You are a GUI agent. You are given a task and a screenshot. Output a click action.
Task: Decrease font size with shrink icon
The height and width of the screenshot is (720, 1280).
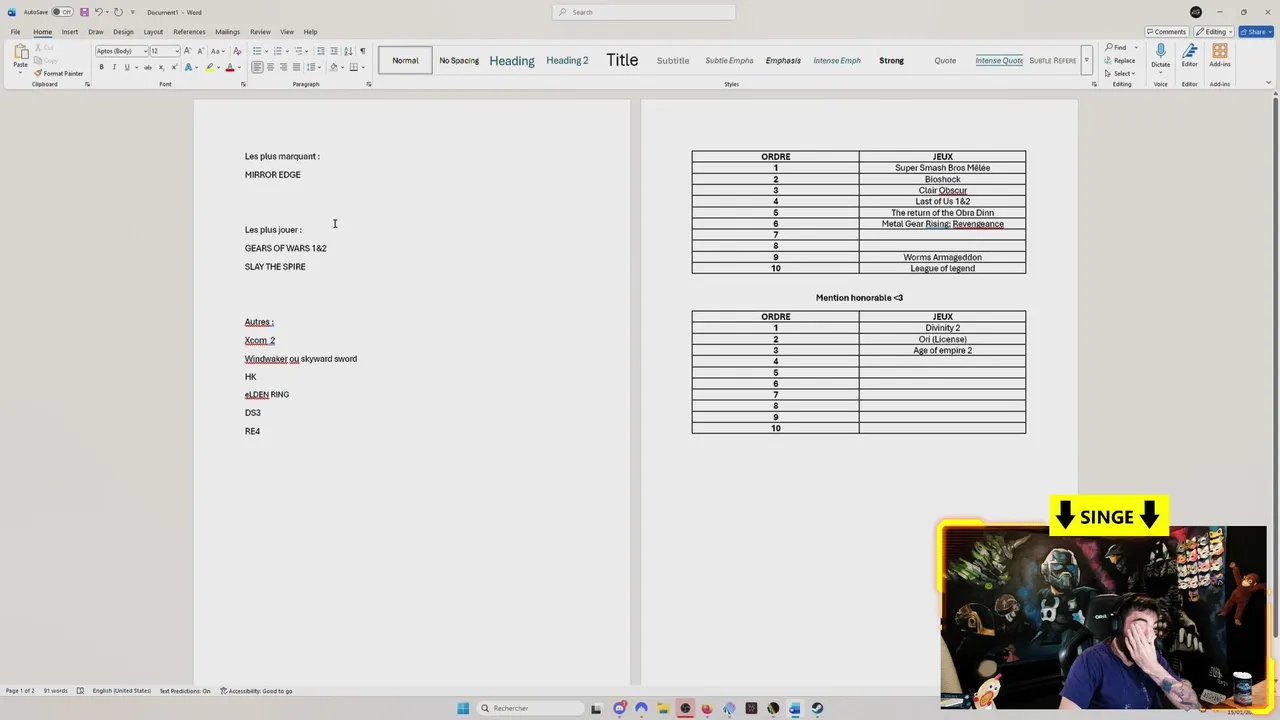[x=202, y=51]
